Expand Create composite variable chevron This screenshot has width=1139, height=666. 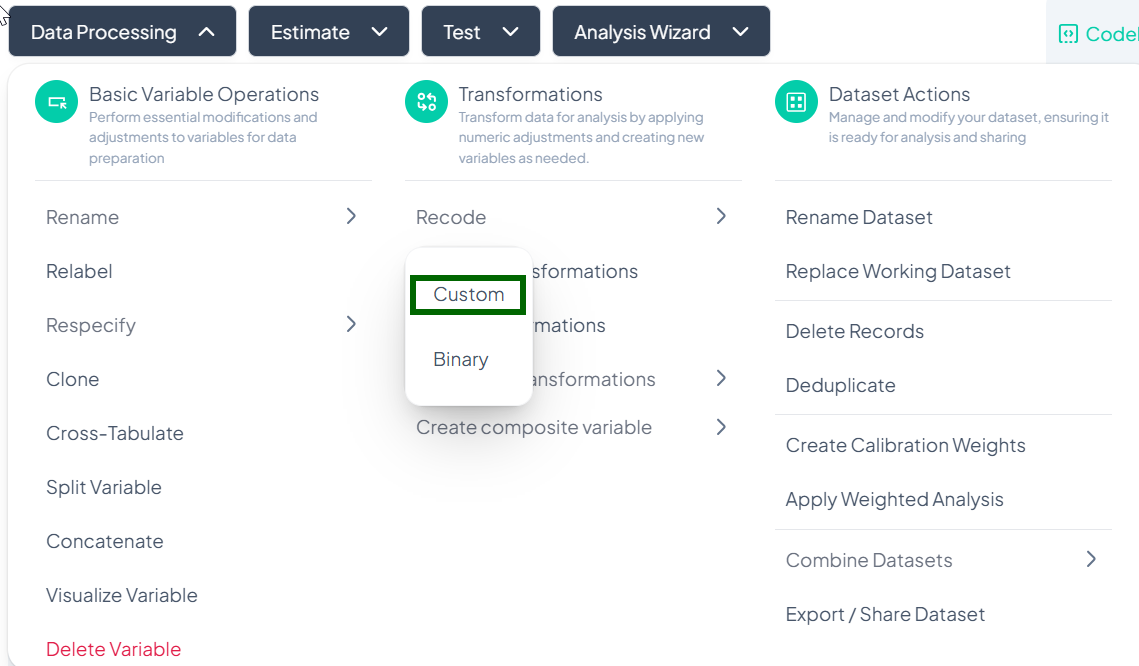click(721, 427)
